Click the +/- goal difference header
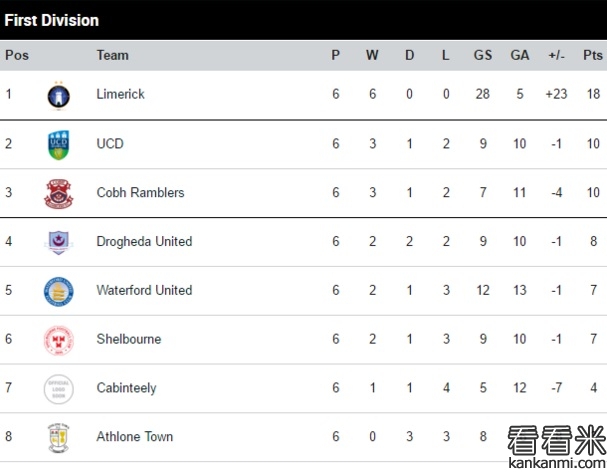The height and width of the screenshot is (472, 607). point(557,55)
